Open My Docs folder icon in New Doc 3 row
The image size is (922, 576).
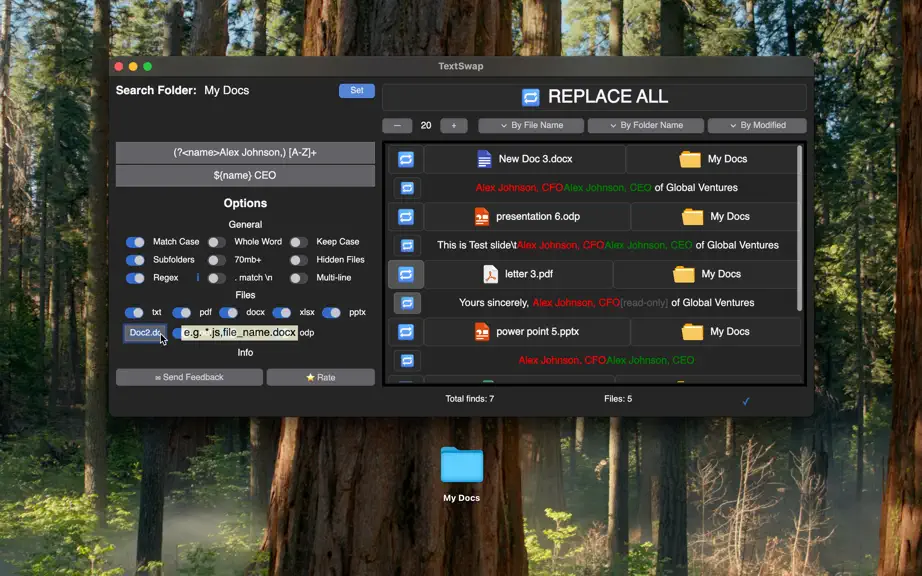point(690,159)
